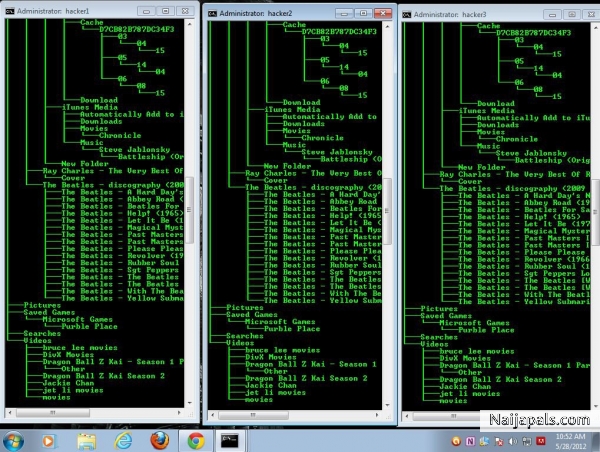Screen dimensions: 600x452
Task: Open Windows Explorer folder icon in taskbar
Action: click(86, 441)
